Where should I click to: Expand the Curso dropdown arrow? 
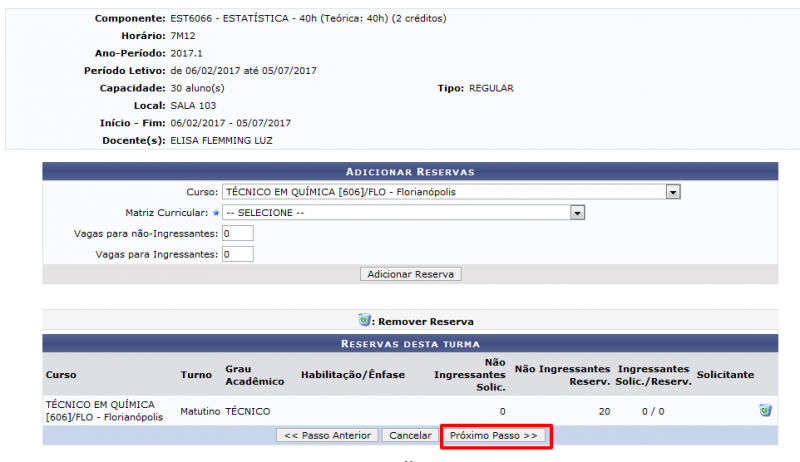point(673,192)
